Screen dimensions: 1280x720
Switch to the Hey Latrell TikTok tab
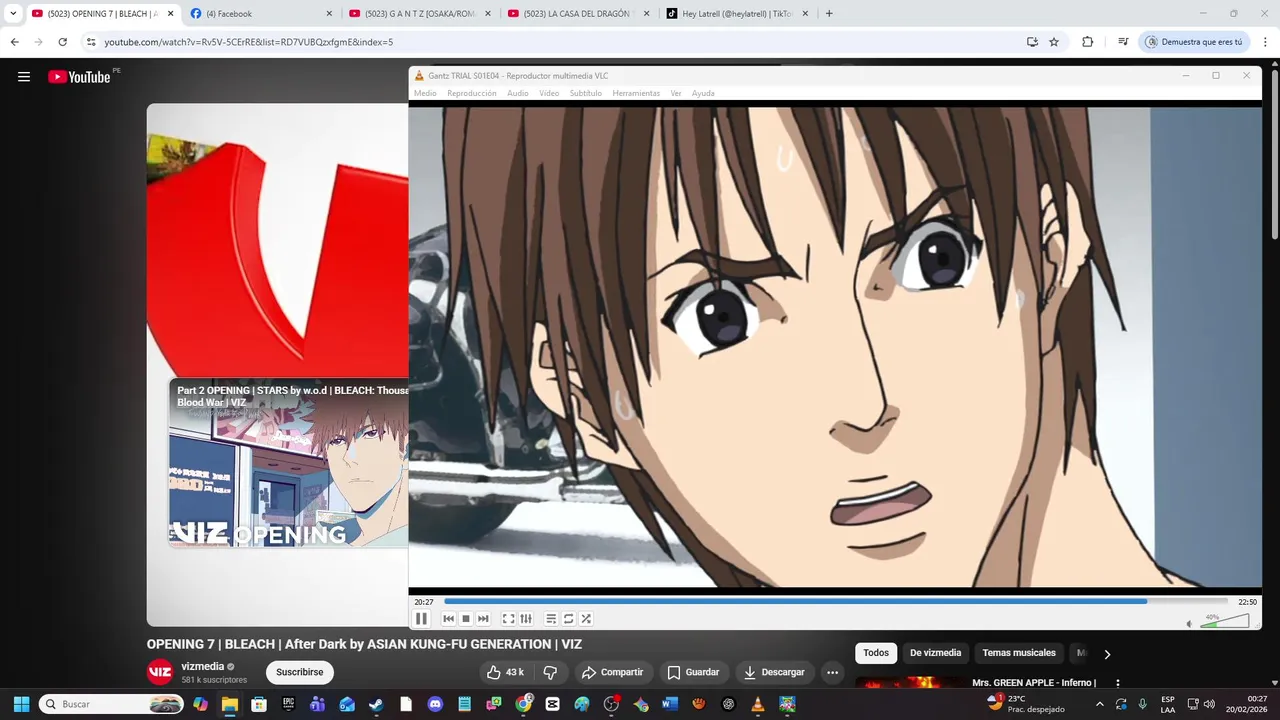click(735, 14)
